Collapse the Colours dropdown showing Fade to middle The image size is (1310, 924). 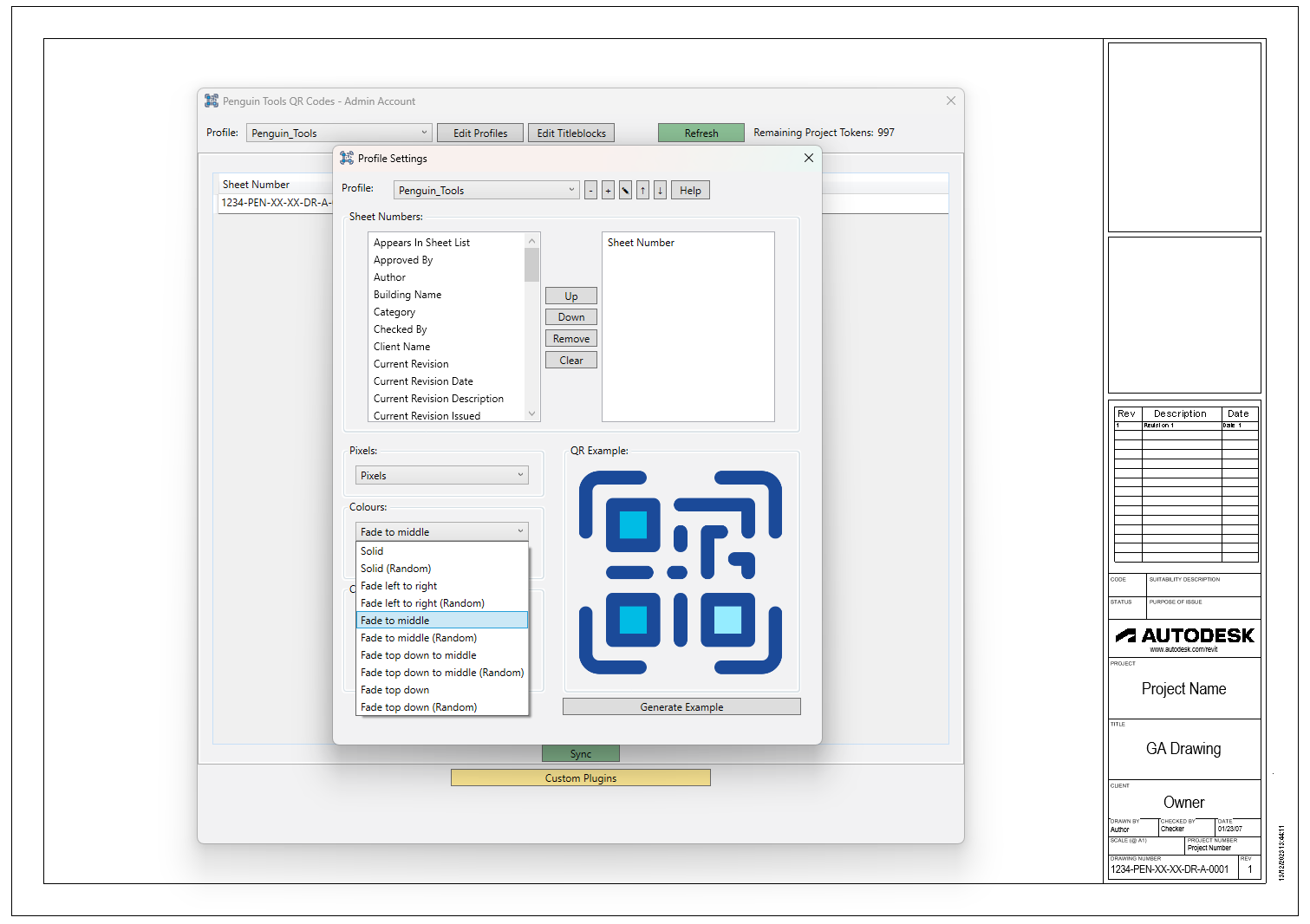(x=442, y=531)
